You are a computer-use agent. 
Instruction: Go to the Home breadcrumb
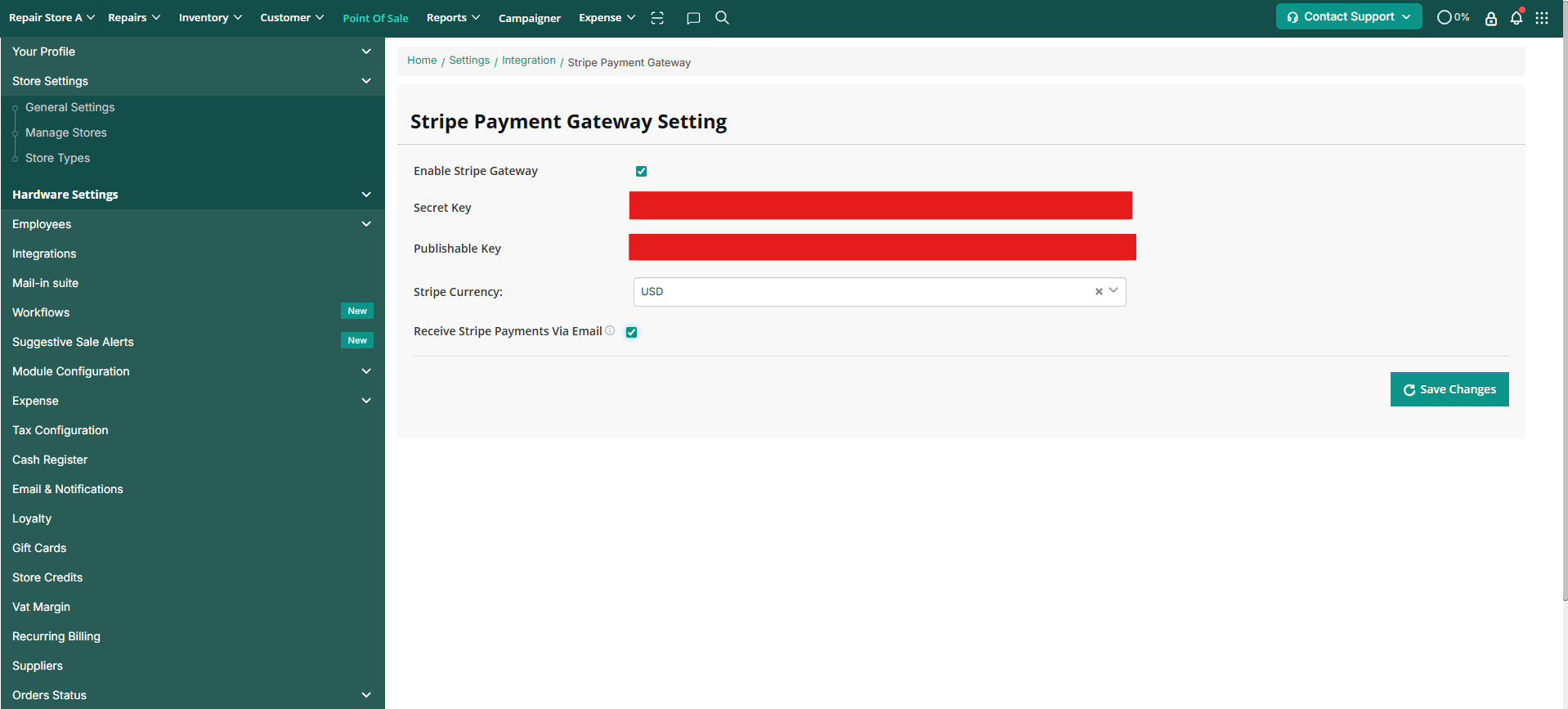tap(422, 61)
